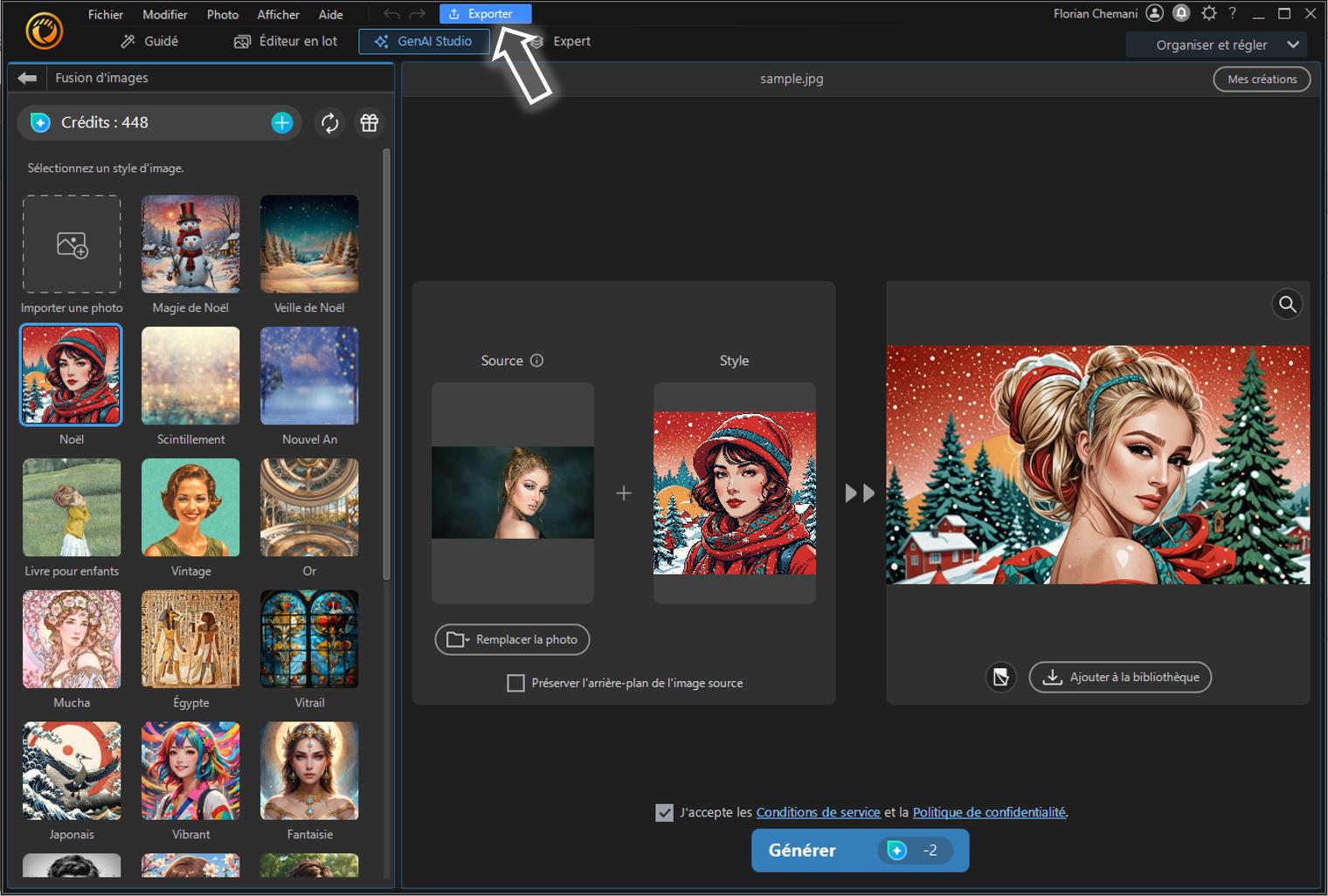Image resolution: width=1328 pixels, height=896 pixels.
Task: Click the compare-with-original icon below the result
Action: point(1001,677)
